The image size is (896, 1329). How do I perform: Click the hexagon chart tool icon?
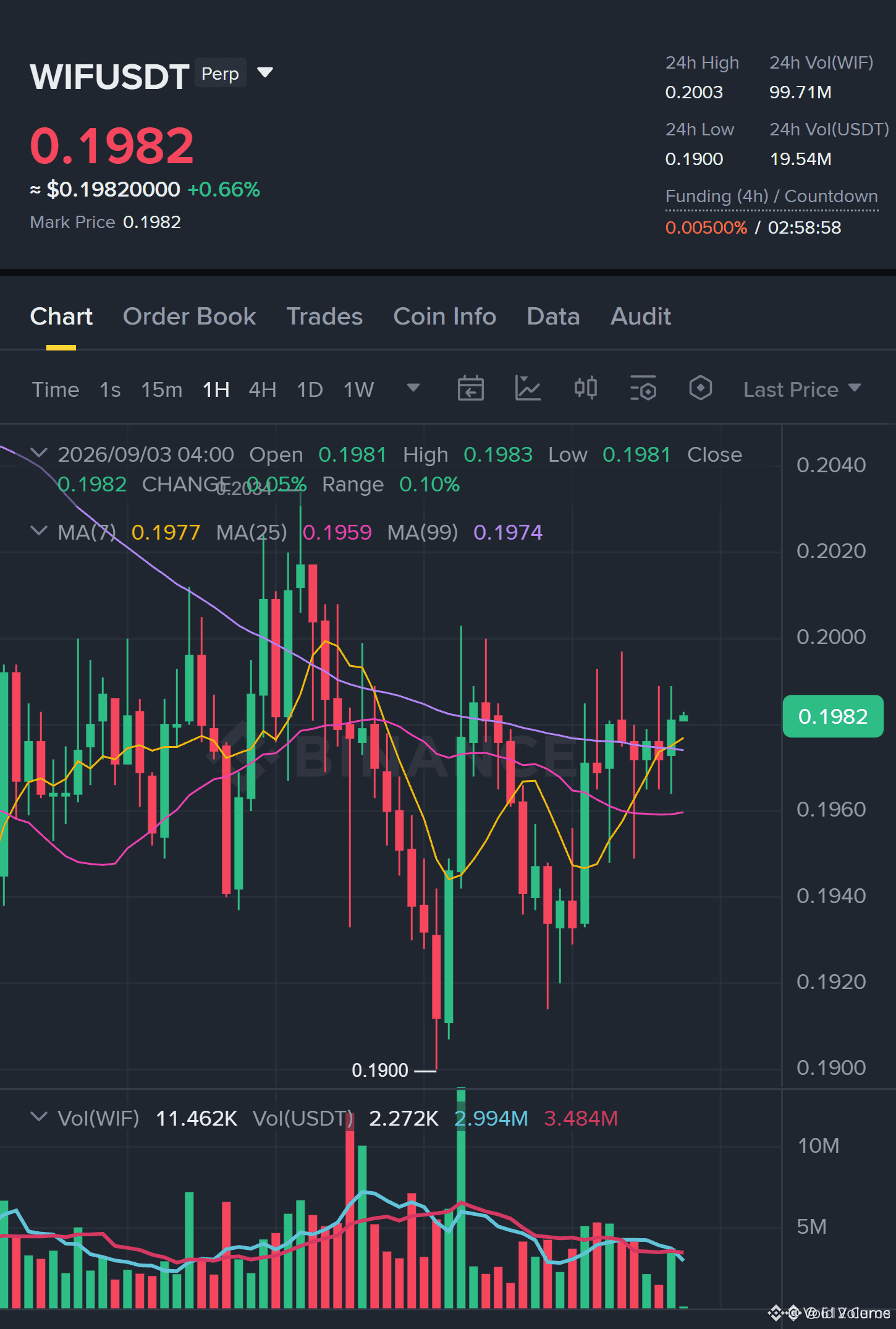click(x=700, y=389)
